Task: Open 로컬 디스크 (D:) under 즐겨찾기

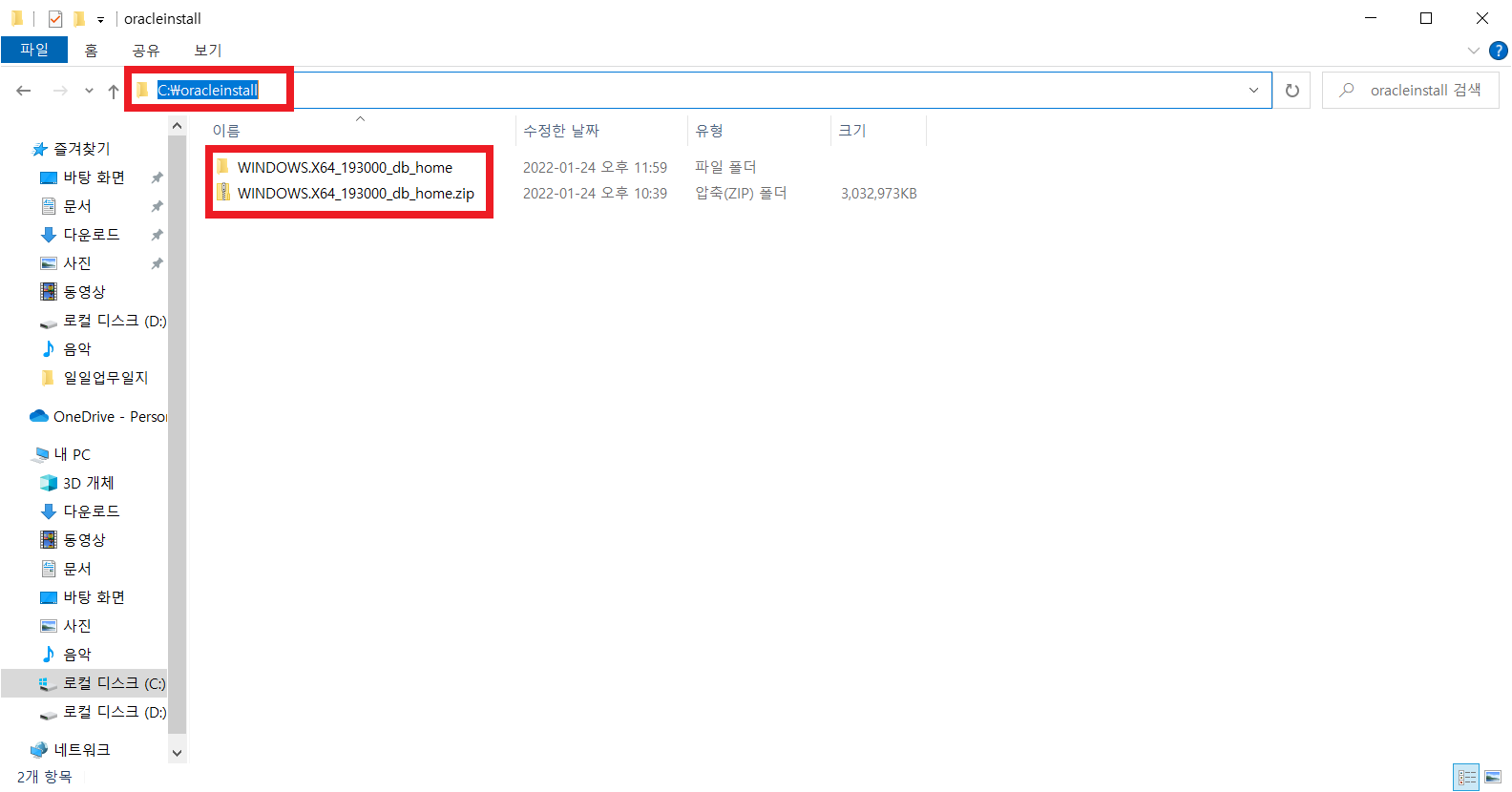Action: pos(115,321)
